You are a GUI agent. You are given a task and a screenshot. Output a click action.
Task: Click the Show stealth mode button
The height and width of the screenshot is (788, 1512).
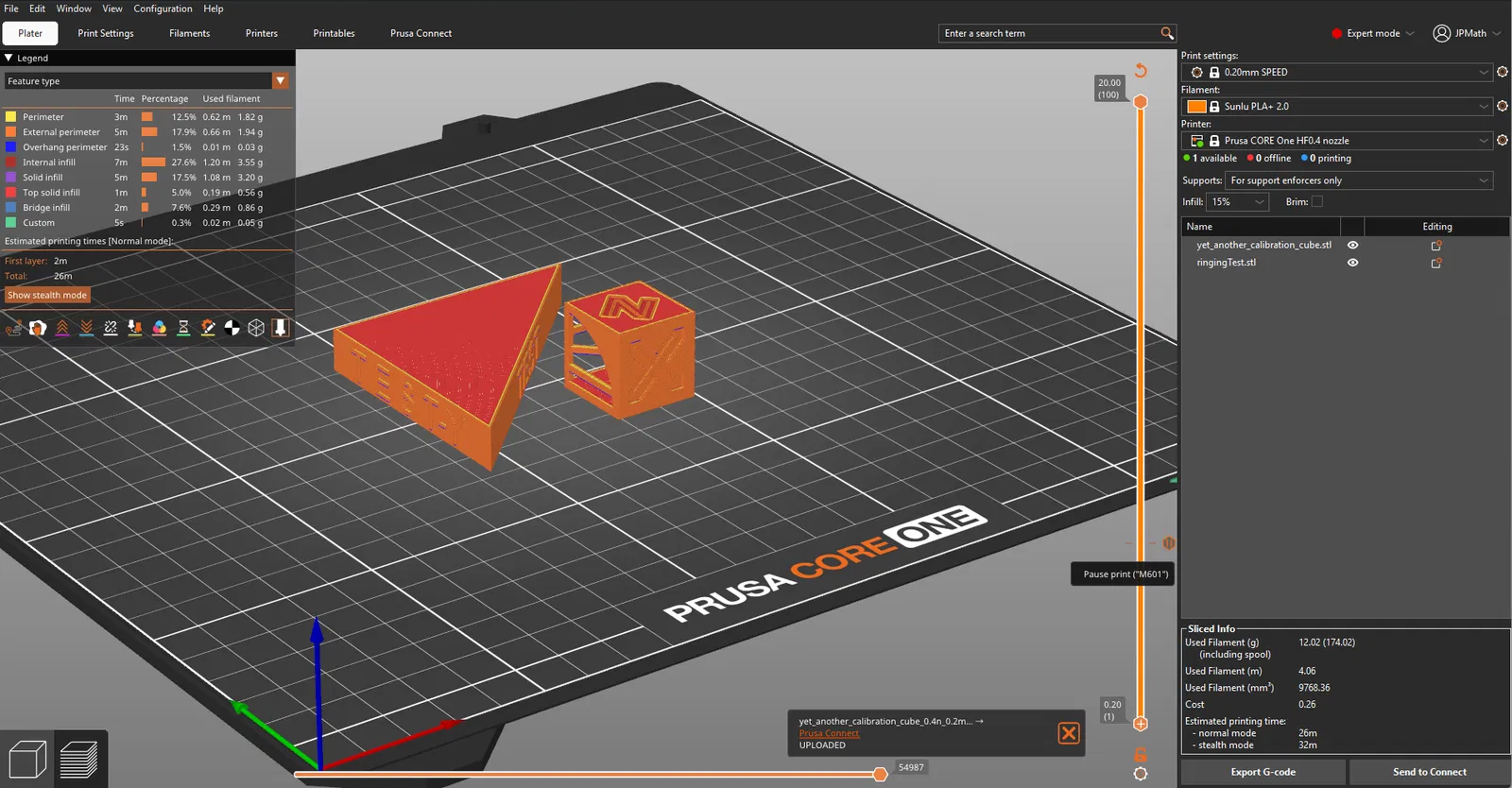click(x=47, y=295)
